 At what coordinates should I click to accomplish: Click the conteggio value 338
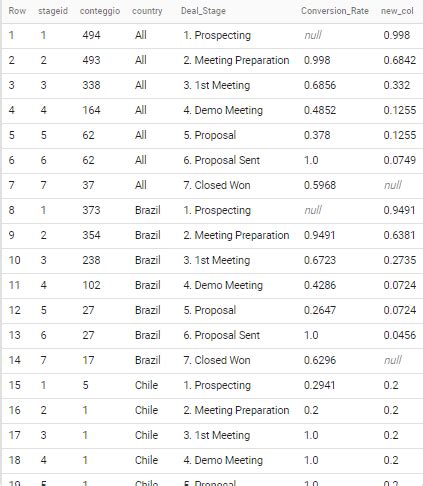coord(91,85)
